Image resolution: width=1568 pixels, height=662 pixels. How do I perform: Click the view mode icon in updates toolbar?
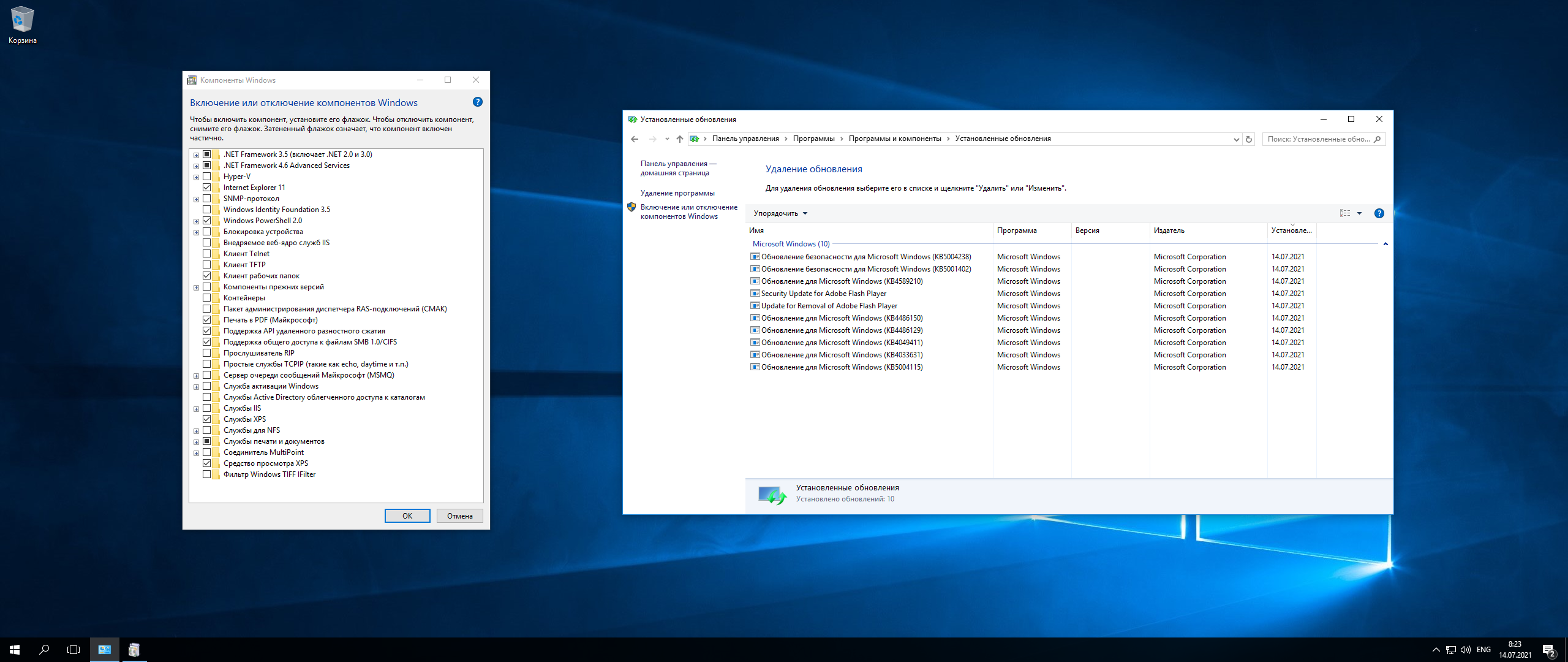1344,213
